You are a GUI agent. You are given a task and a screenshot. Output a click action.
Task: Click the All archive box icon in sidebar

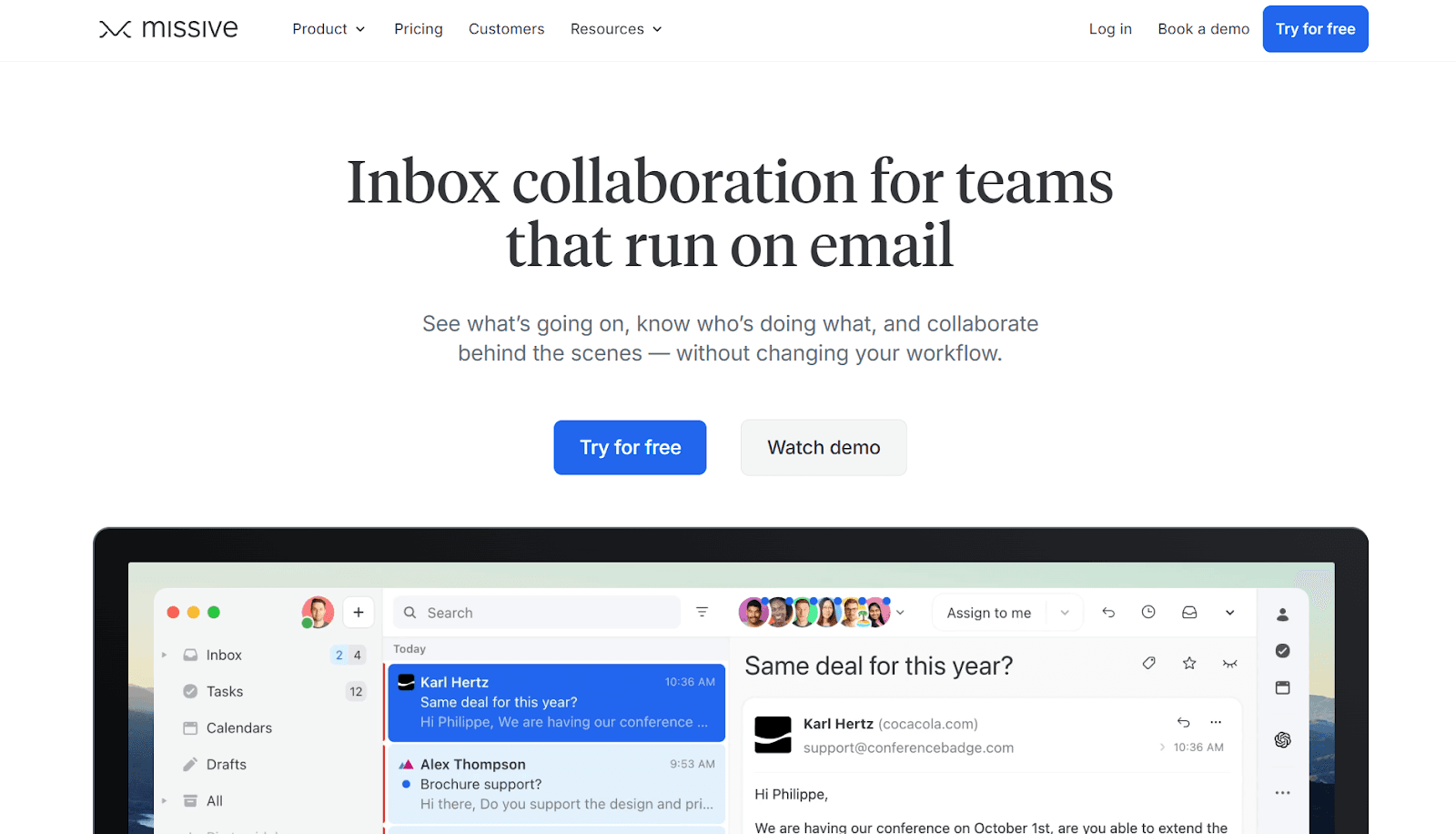click(x=190, y=800)
